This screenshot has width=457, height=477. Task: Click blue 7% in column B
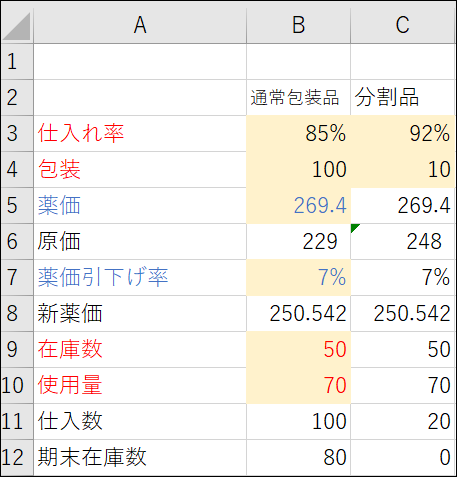tap(298, 278)
